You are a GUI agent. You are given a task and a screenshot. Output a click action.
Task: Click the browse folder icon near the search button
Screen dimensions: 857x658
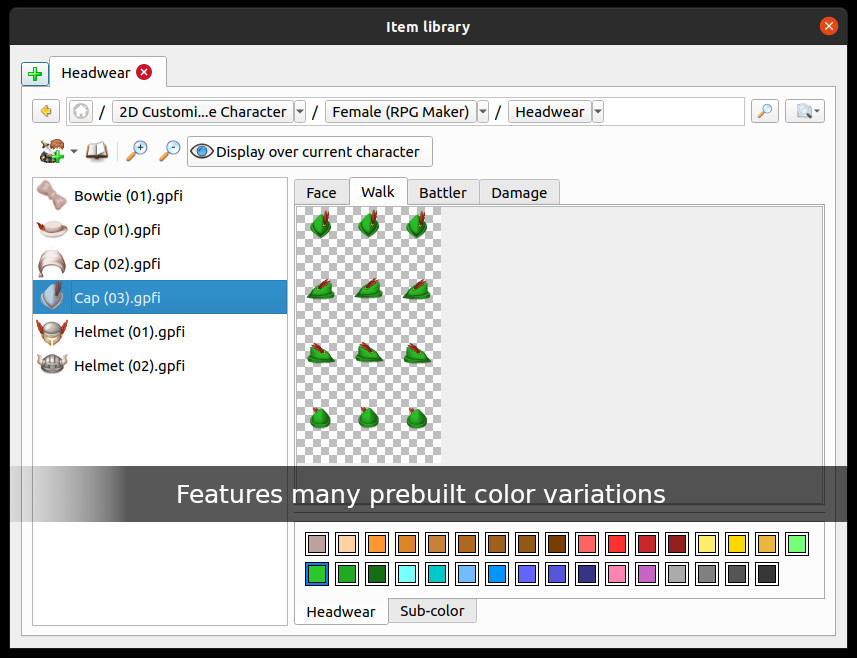(803, 110)
